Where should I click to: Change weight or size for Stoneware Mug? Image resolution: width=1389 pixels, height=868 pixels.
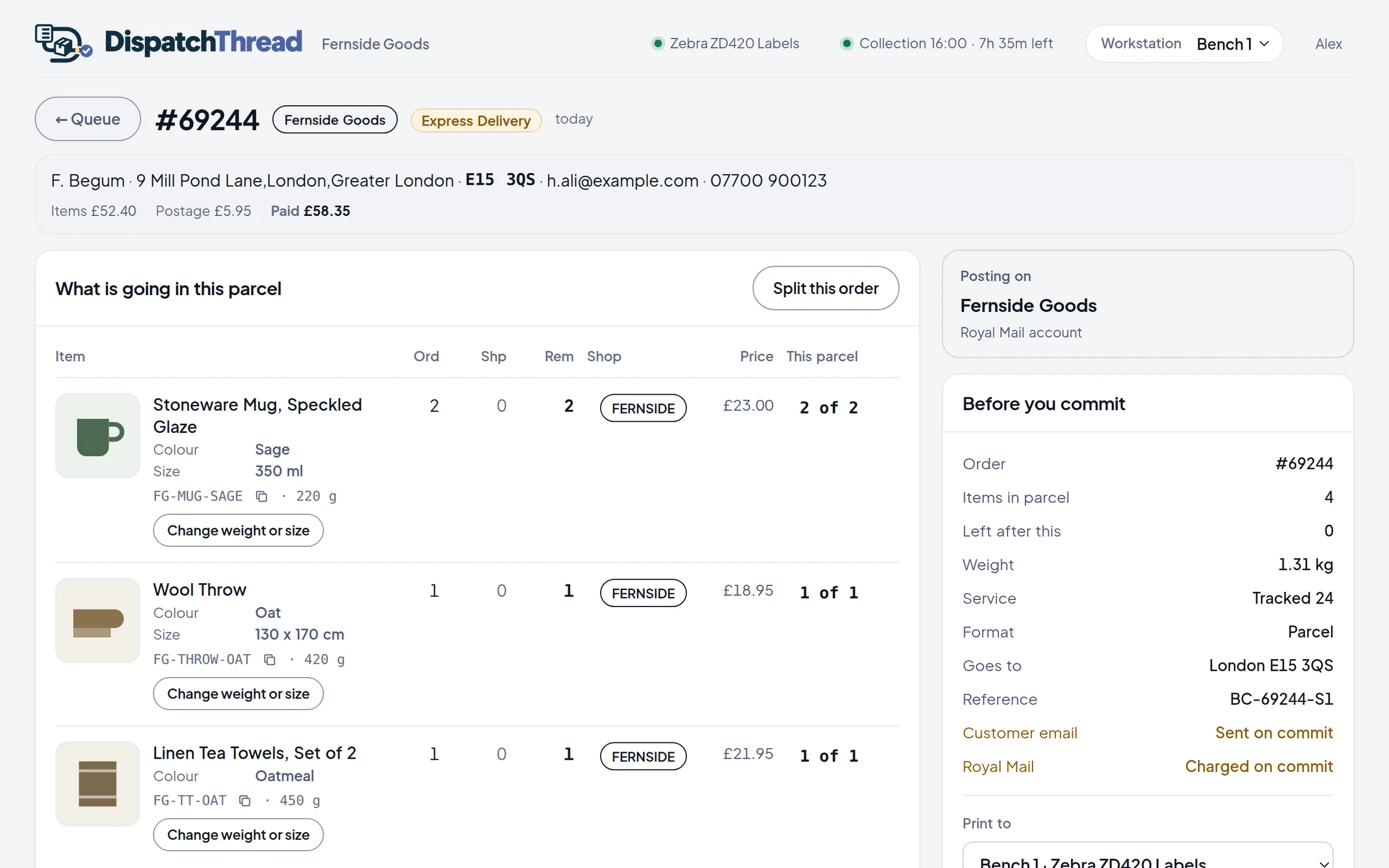coord(238,531)
